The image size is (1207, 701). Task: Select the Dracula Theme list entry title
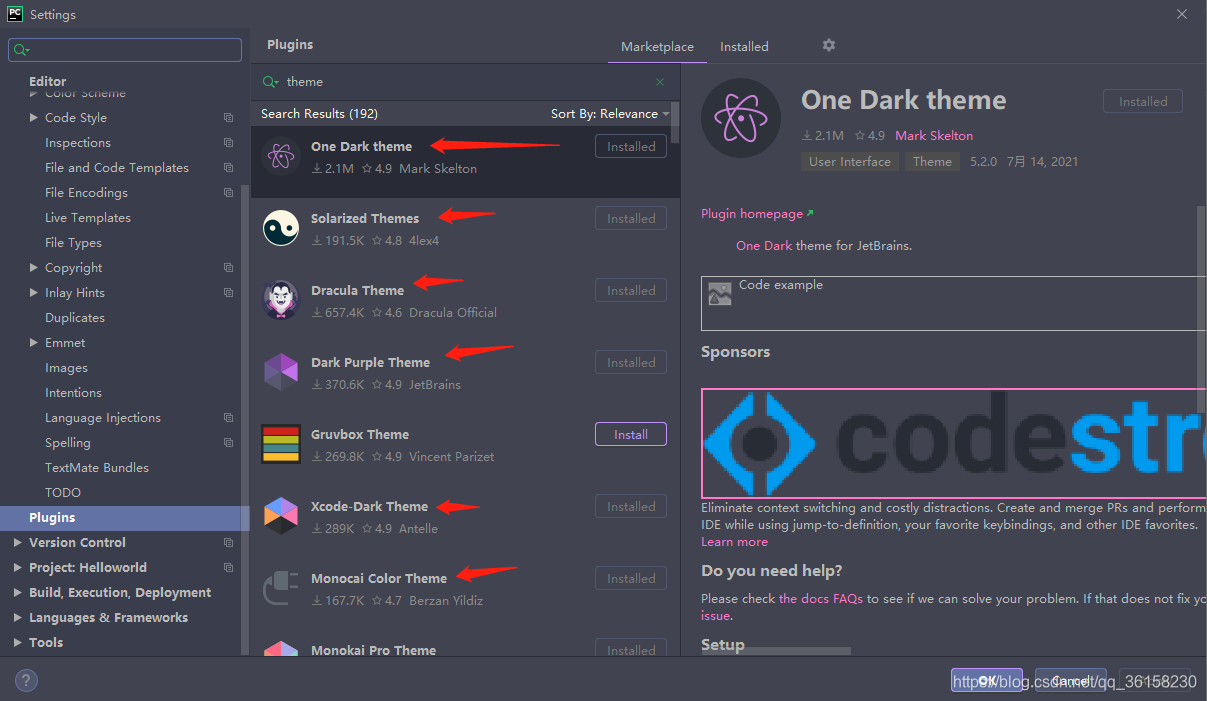pyautogui.click(x=357, y=291)
